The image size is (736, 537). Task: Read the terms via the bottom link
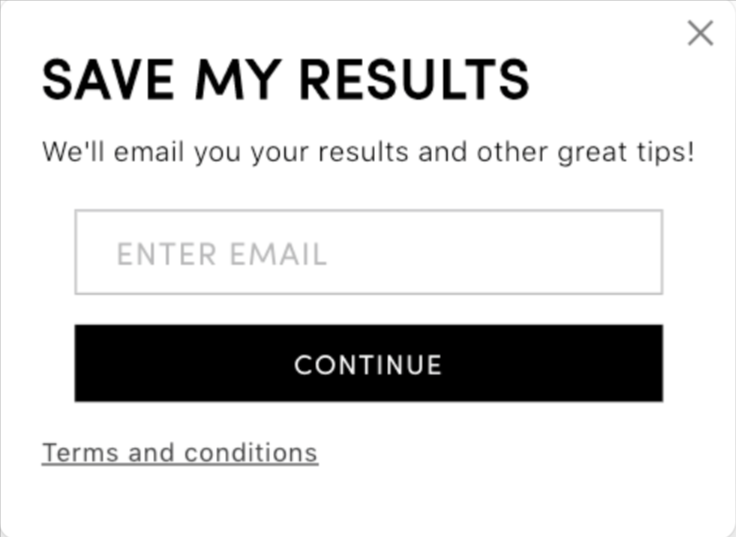pyautogui.click(x=180, y=453)
